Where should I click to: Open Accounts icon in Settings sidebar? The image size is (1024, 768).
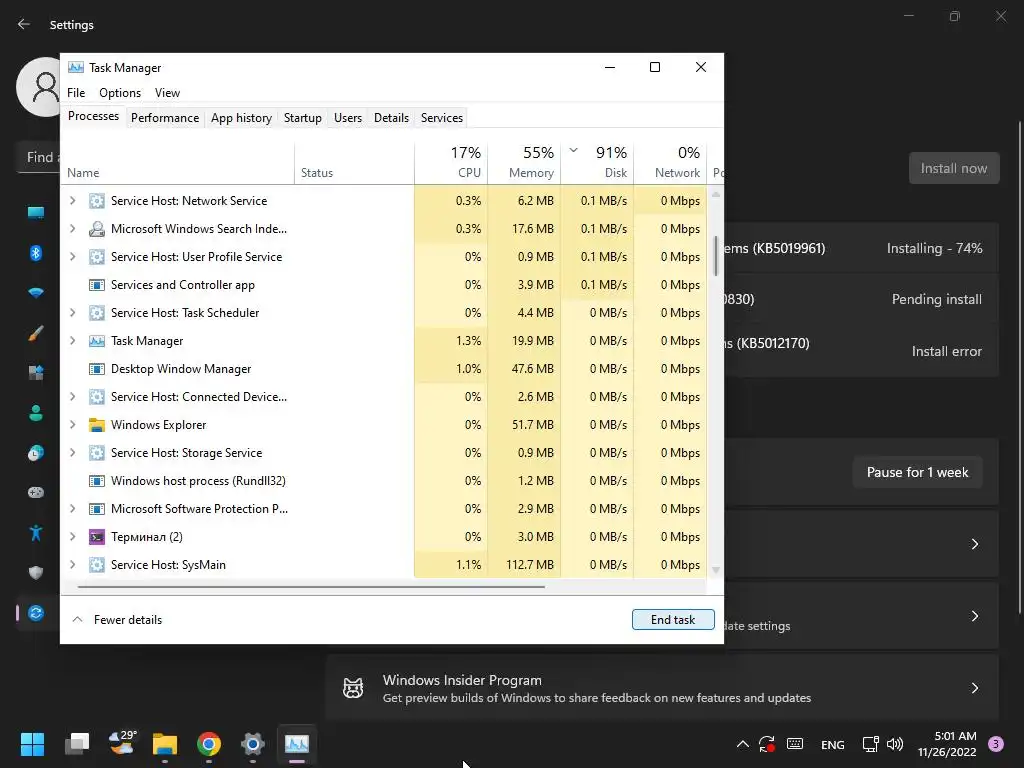coord(36,413)
